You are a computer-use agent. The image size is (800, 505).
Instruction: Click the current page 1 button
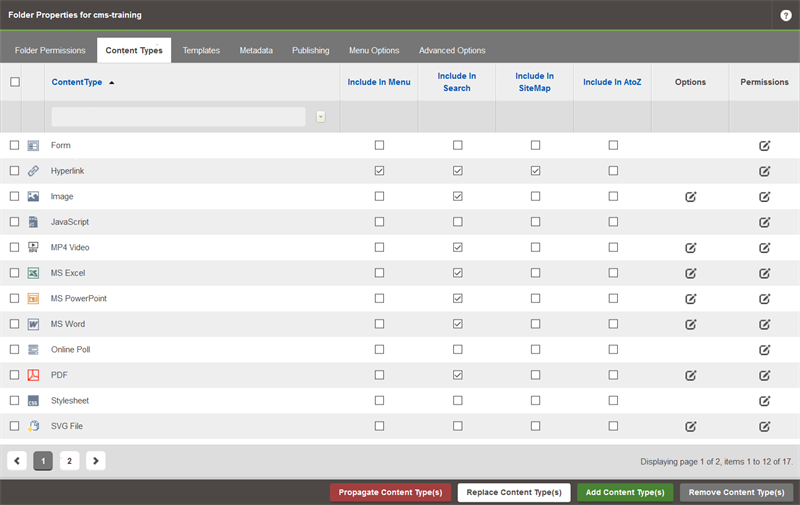[43, 461]
